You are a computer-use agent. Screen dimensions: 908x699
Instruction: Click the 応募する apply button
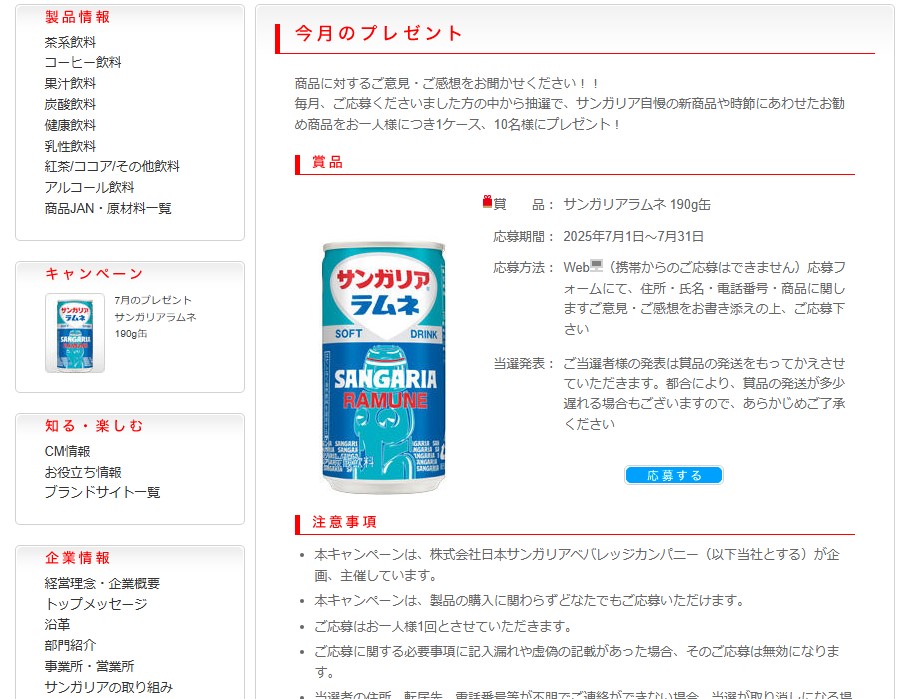[673, 475]
